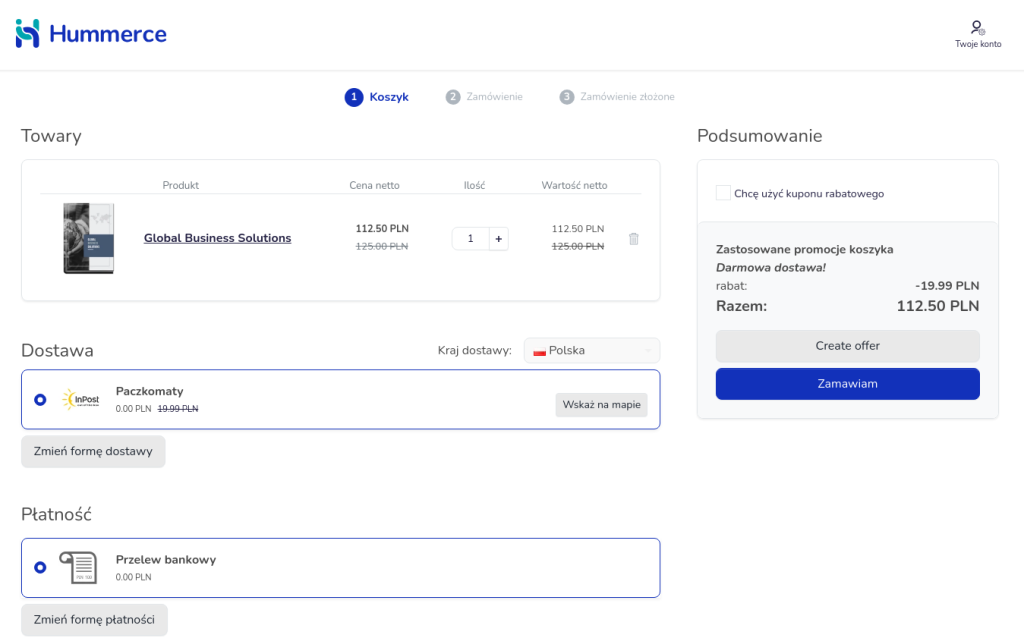The width and height of the screenshot is (1024, 638).
Task: Enable the discount coupon checkbox
Action: [x=723, y=193]
